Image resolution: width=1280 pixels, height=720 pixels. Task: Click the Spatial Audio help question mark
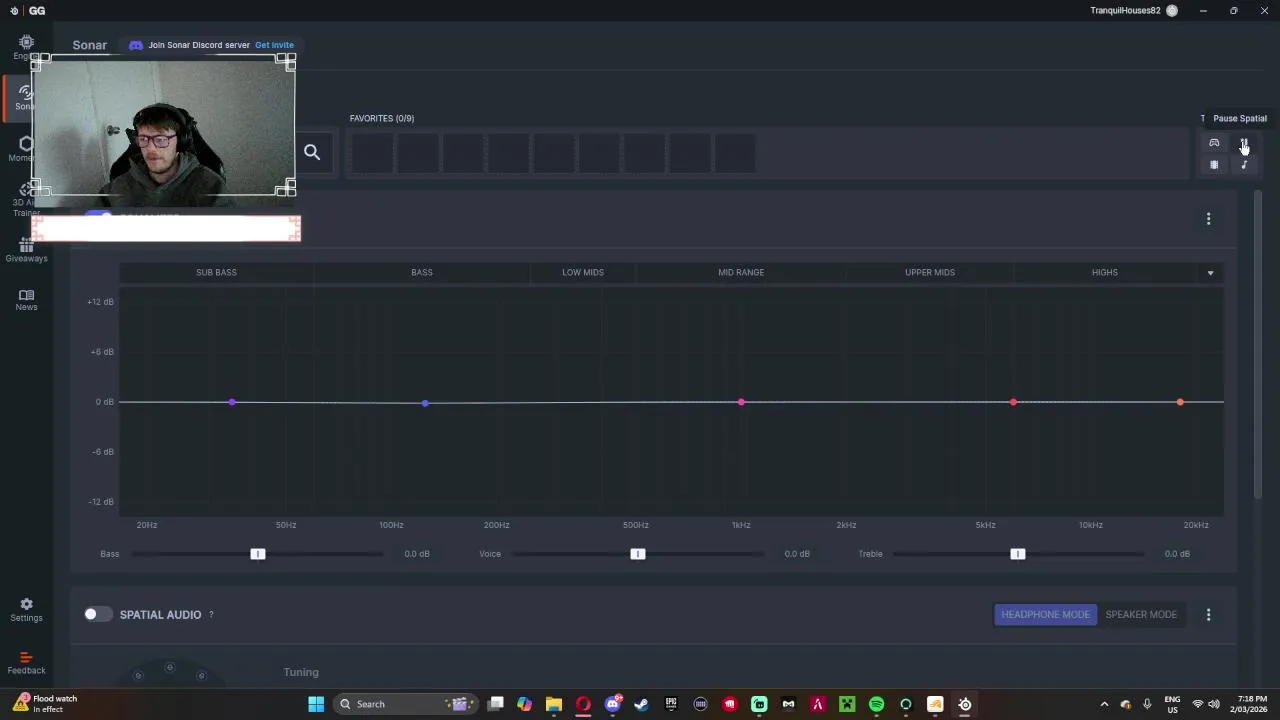(211, 615)
